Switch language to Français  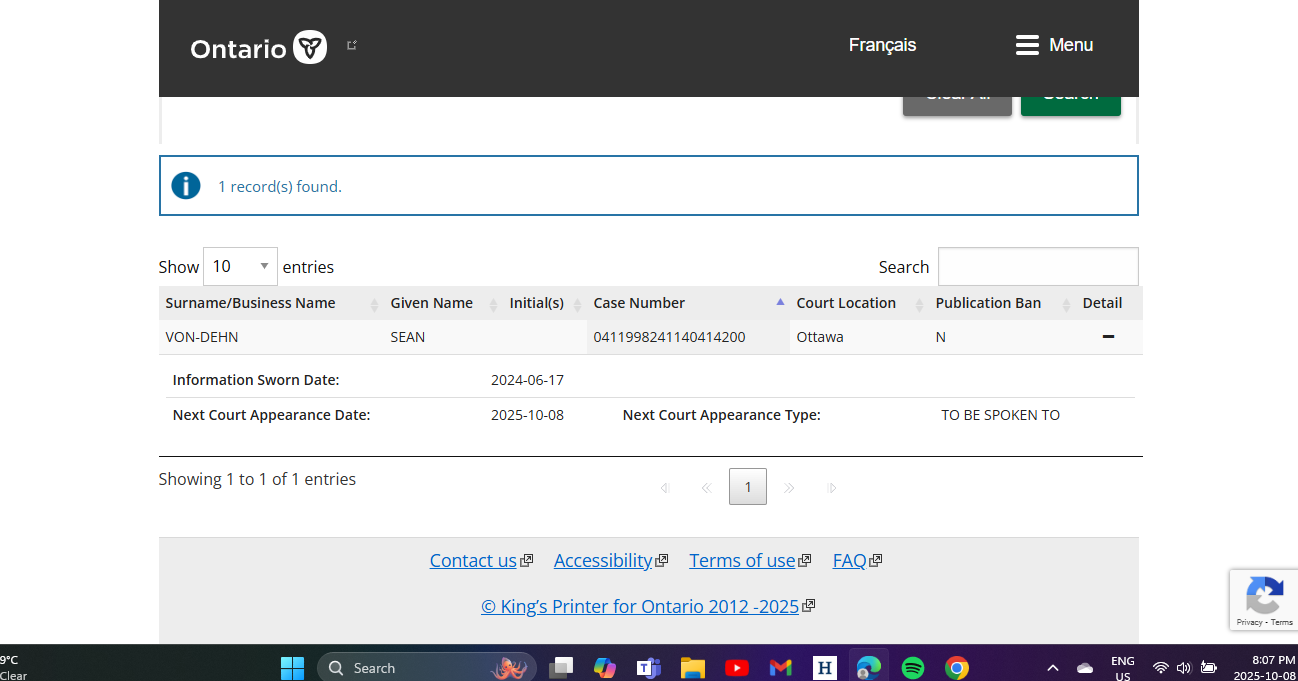click(882, 45)
